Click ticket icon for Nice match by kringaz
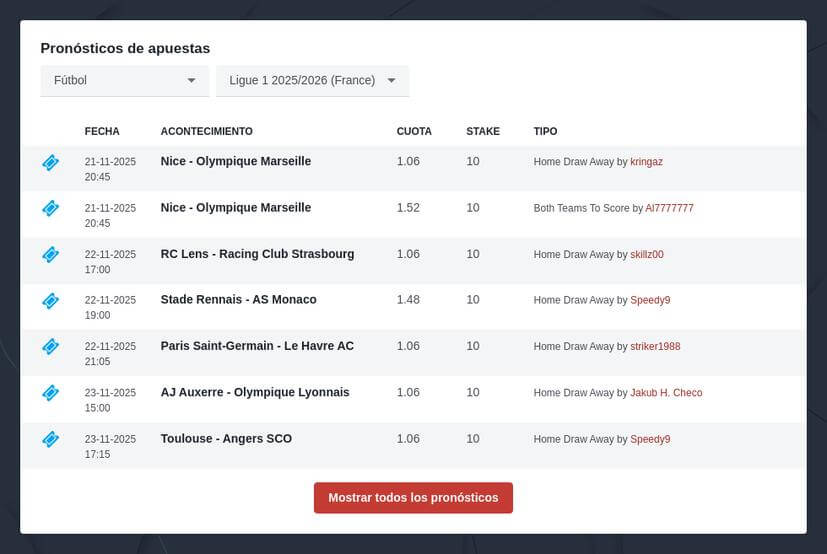Image resolution: width=827 pixels, height=554 pixels. pyautogui.click(x=50, y=162)
